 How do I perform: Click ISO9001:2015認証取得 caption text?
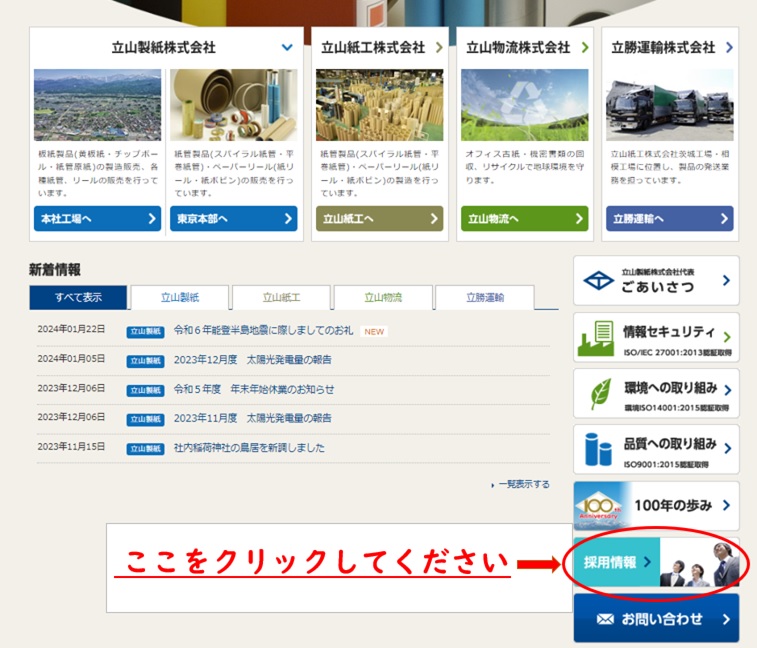point(666,465)
